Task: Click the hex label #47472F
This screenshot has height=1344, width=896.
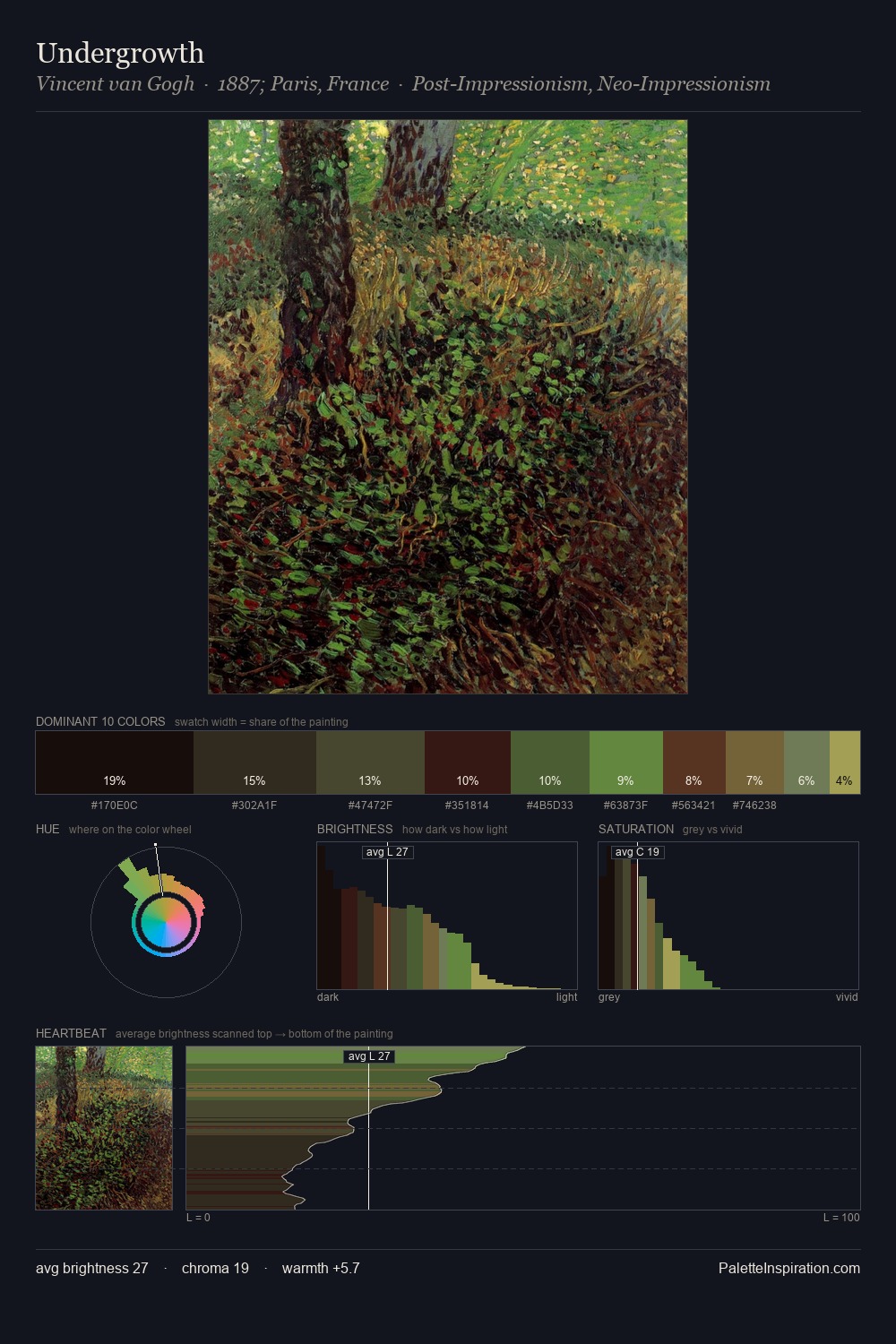Action: pyautogui.click(x=370, y=806)
